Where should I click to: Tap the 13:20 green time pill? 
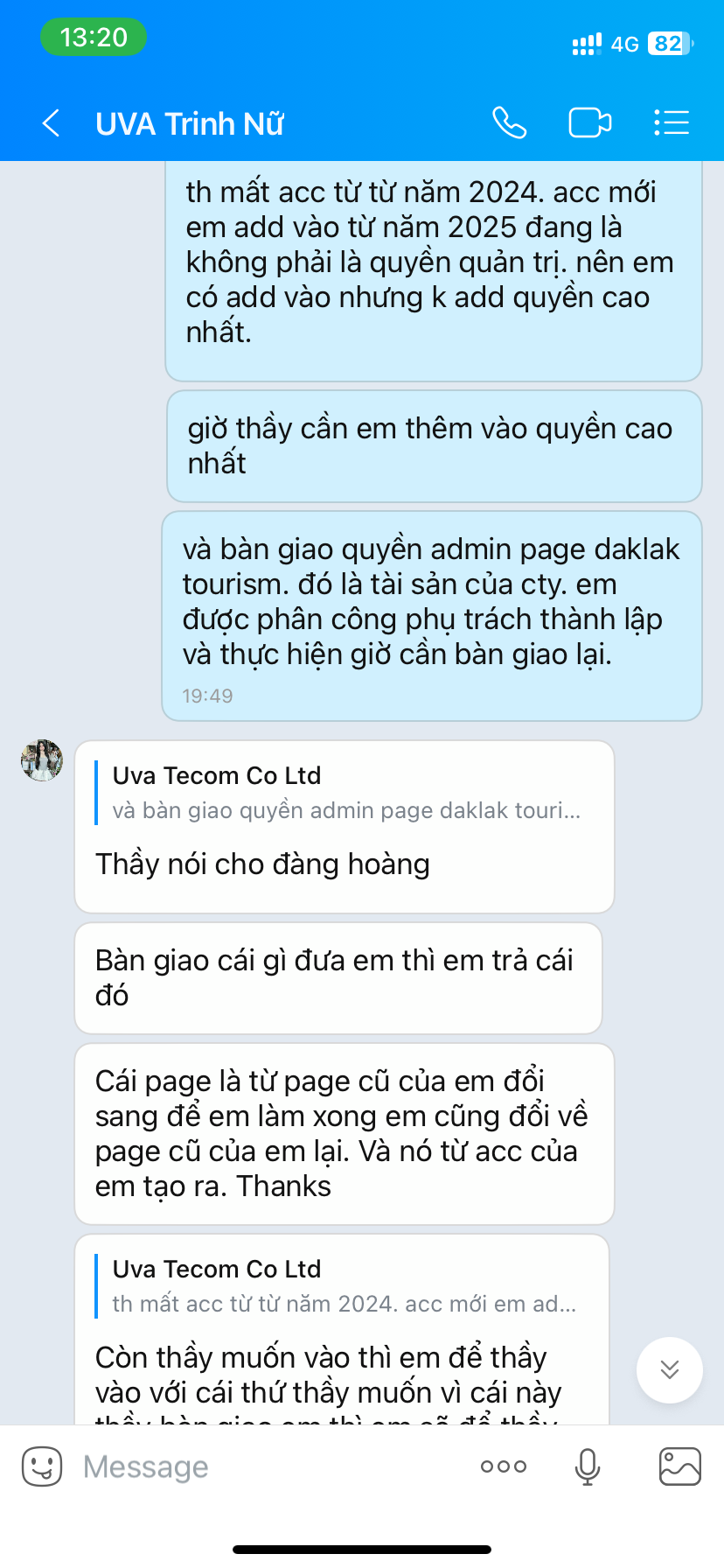click(94, 38)
